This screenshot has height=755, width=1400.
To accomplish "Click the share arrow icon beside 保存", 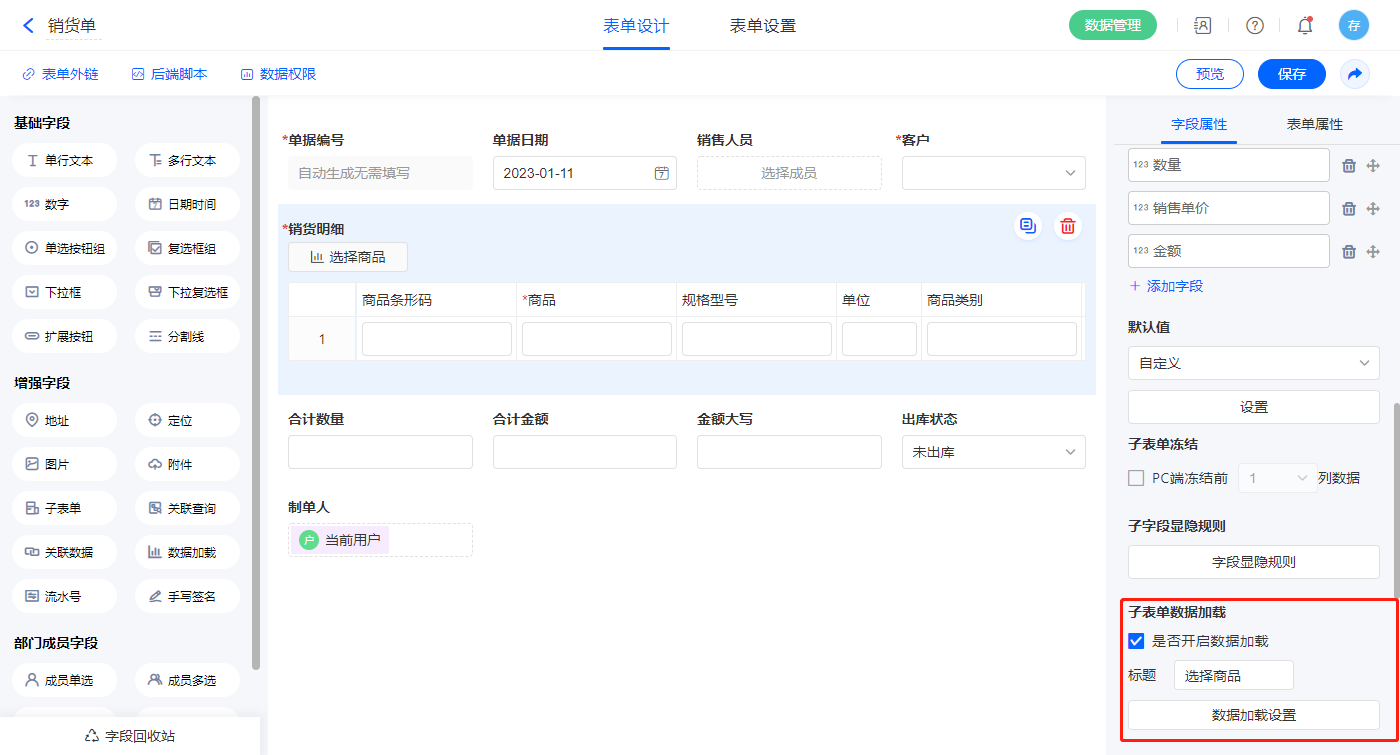I will (x=1355, y=74).
